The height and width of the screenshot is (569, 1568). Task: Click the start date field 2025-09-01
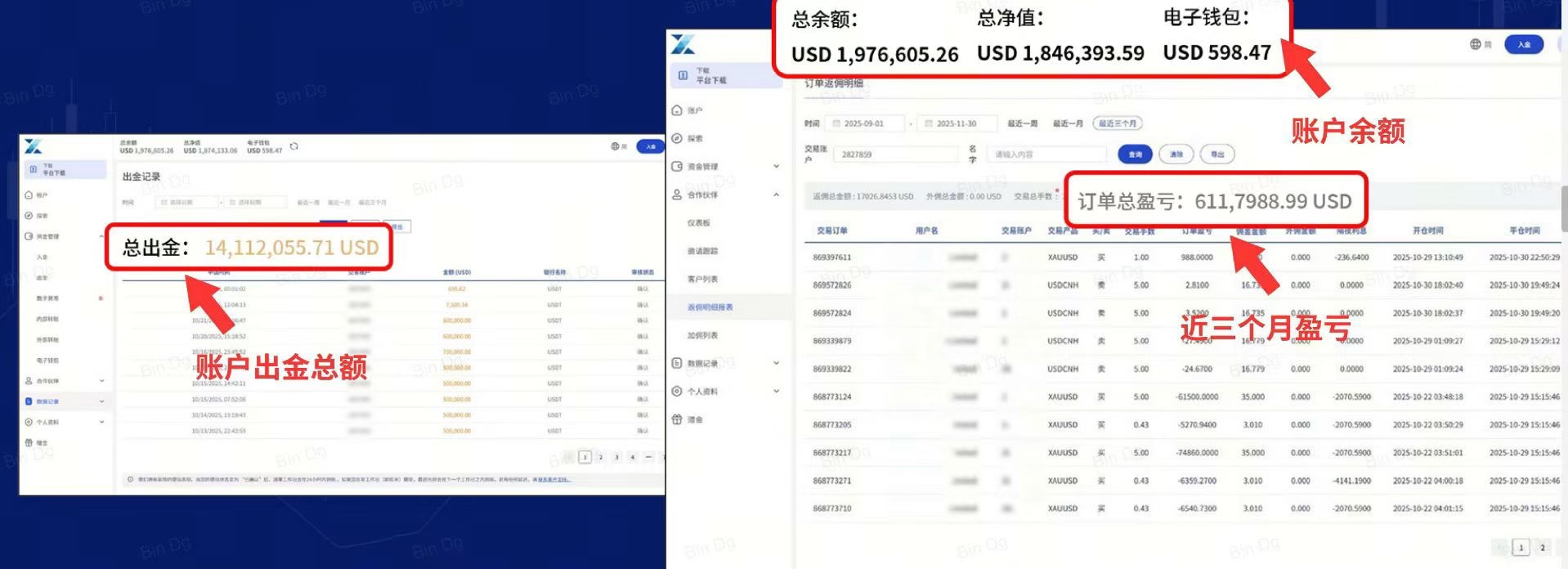[x=865, y=123]
